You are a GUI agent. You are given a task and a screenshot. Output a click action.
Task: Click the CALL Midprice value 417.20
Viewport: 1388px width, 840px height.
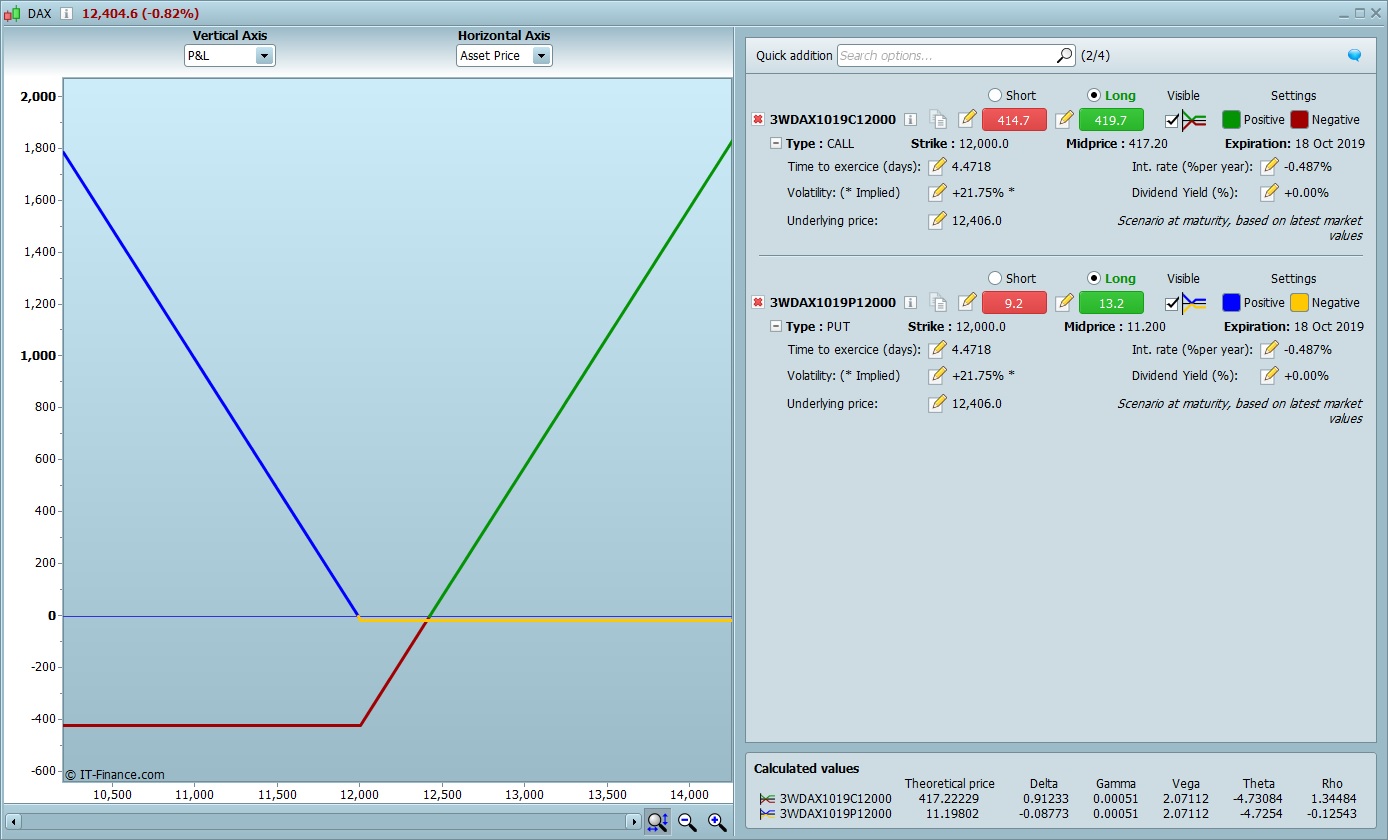point(1147,144)
